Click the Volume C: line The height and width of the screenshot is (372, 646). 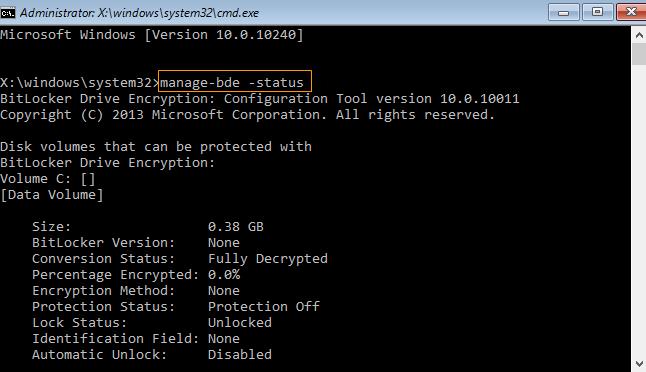[x=48, y=179]
